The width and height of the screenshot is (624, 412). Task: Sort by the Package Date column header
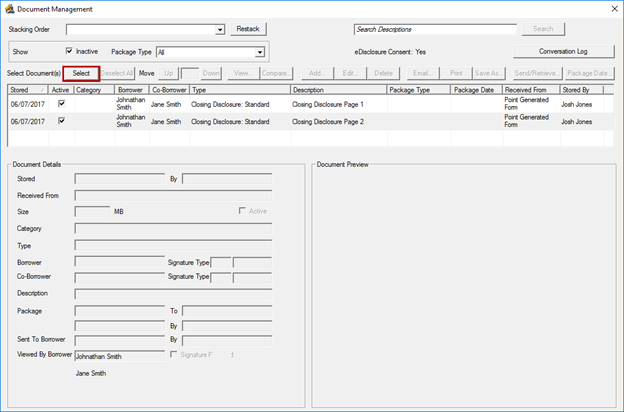[x=476, y=90]
